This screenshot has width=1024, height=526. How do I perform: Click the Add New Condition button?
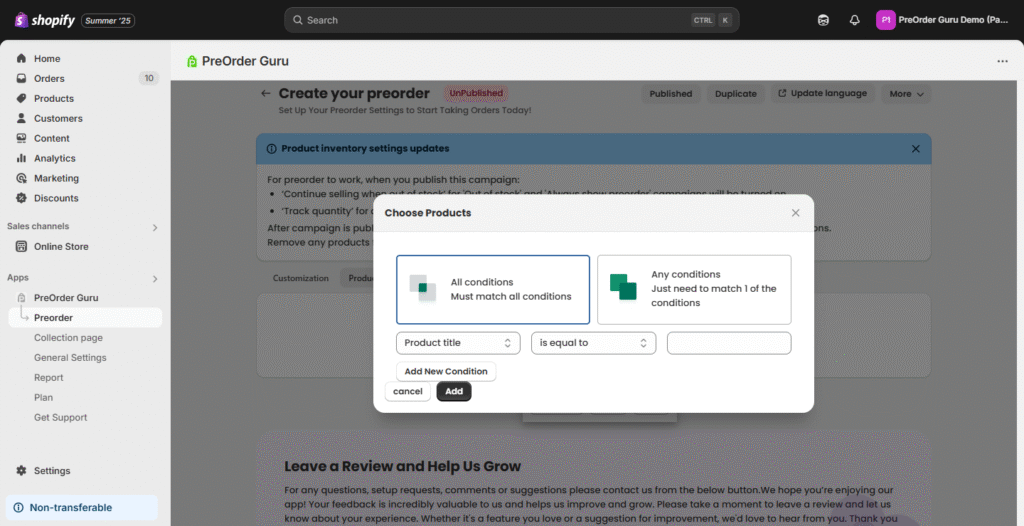click(x=446, y=372)
